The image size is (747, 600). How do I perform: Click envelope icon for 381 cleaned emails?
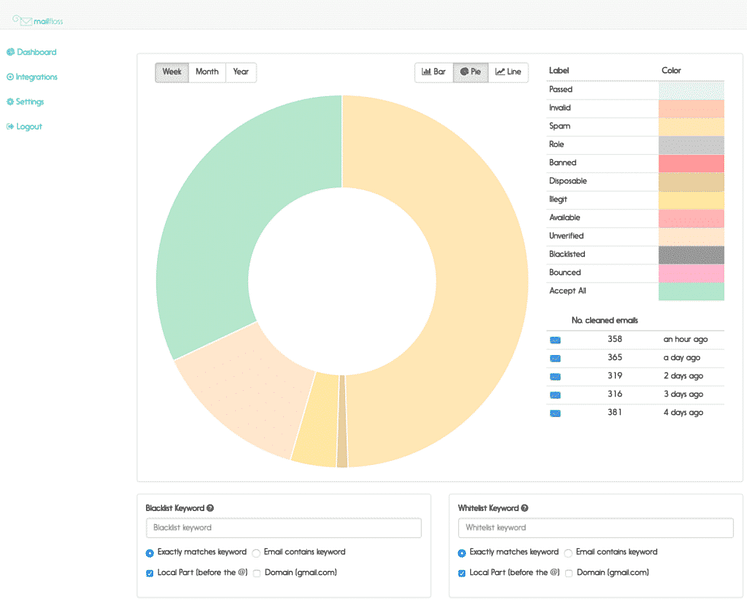tap(555, 413)
